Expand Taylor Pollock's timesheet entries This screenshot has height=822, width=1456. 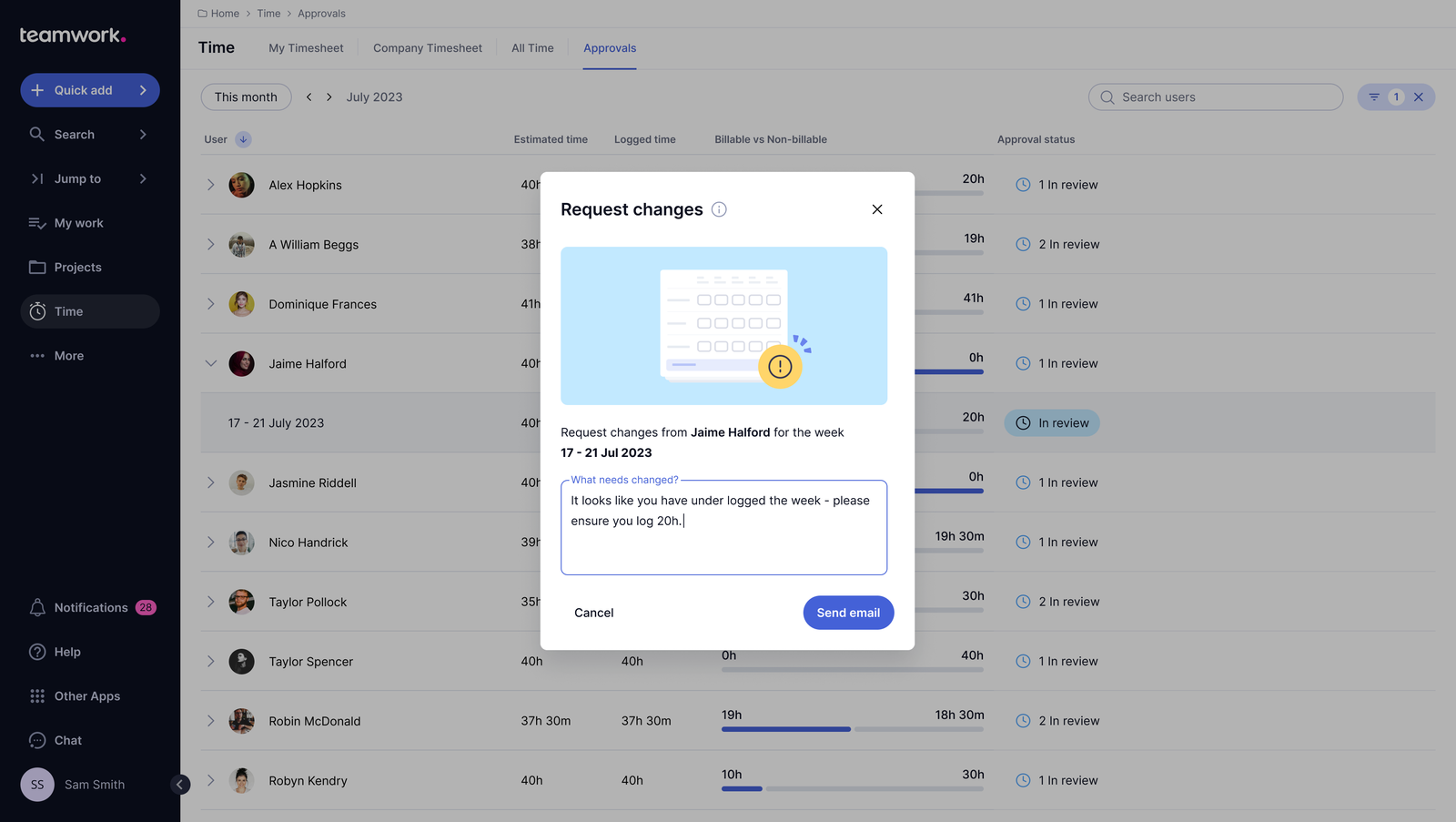(x=211, y=602)
